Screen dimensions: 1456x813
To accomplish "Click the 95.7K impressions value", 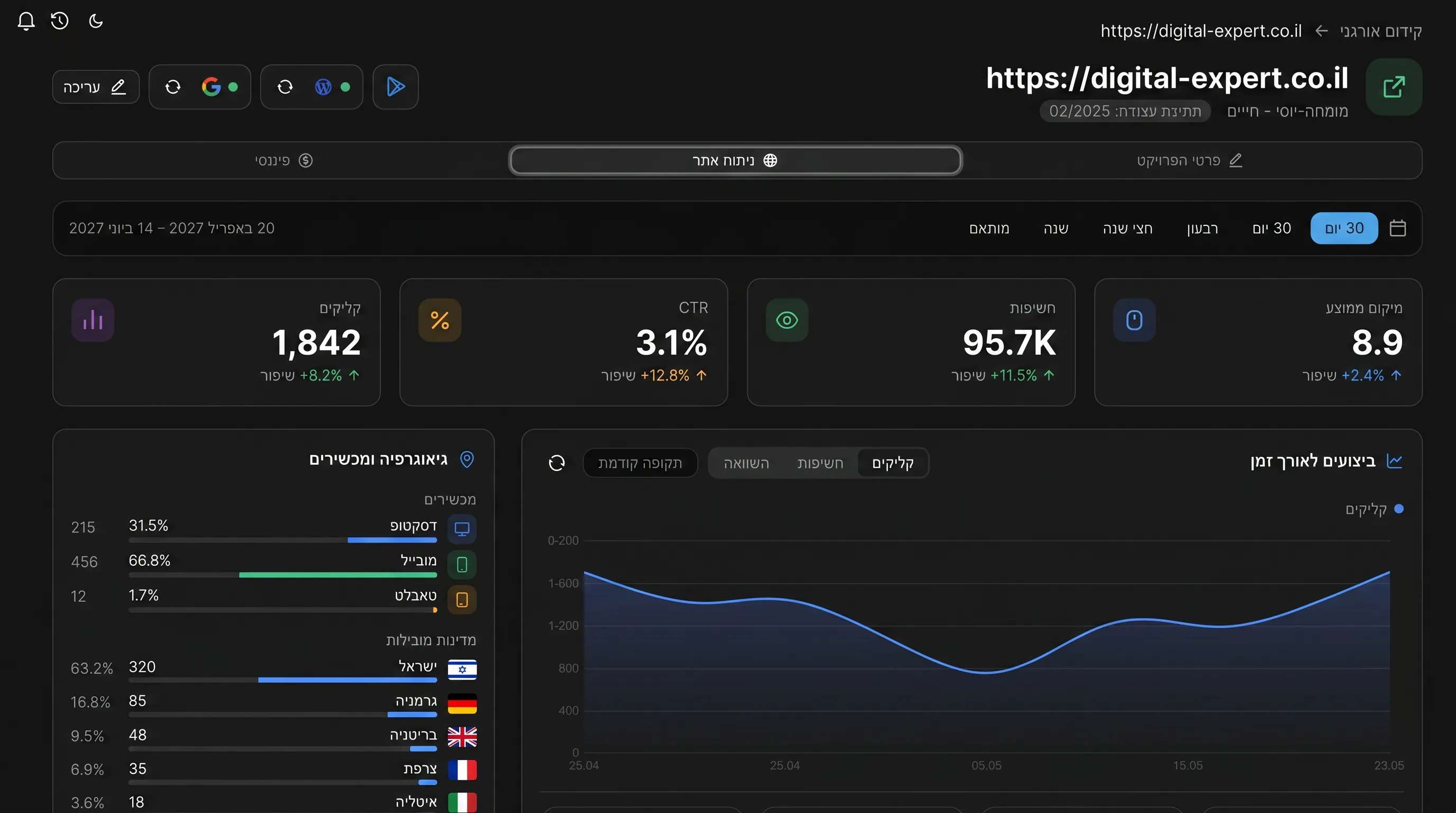I will 1009,342.
